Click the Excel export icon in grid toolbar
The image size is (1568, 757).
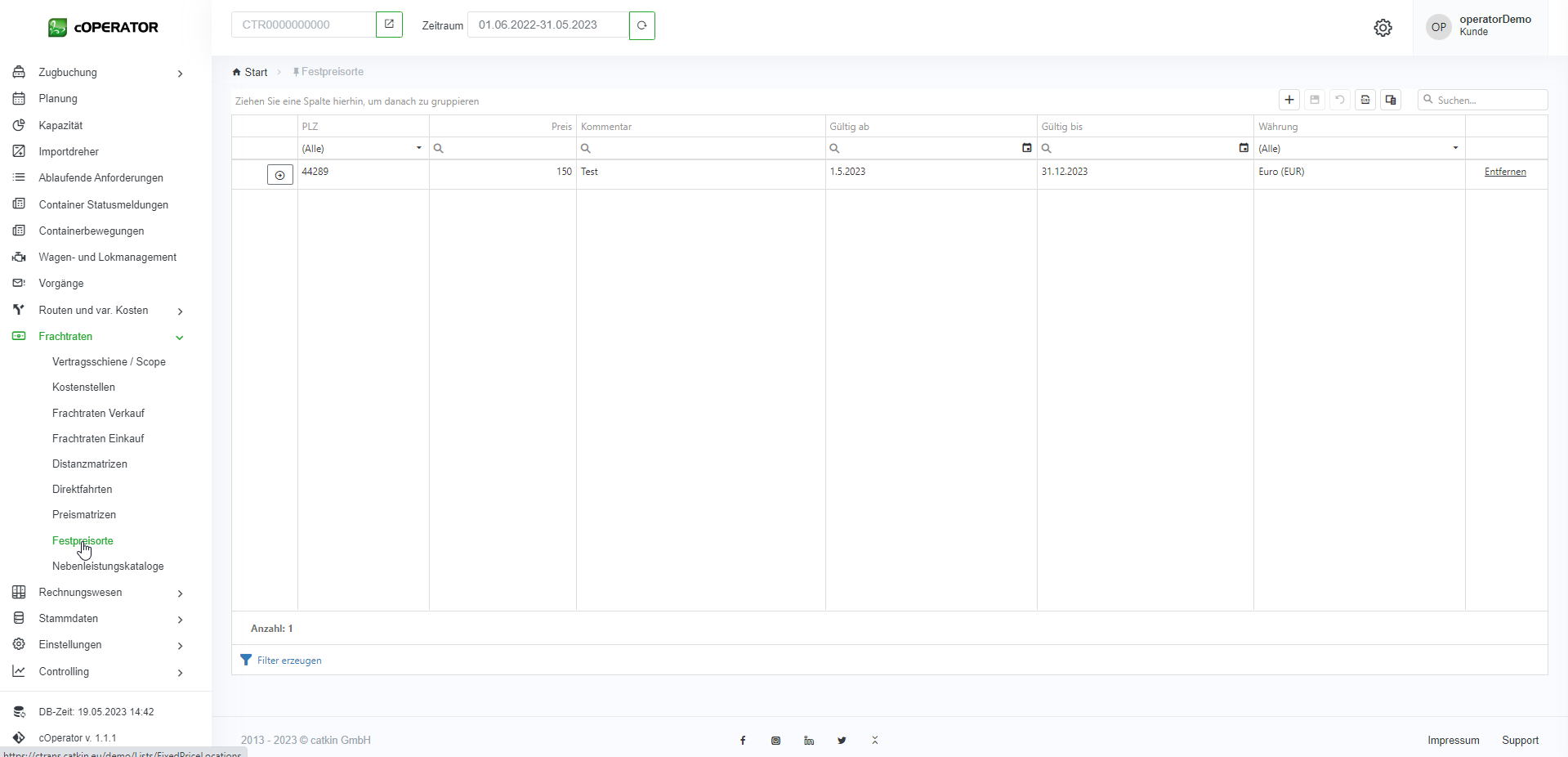pos(1365,100)
